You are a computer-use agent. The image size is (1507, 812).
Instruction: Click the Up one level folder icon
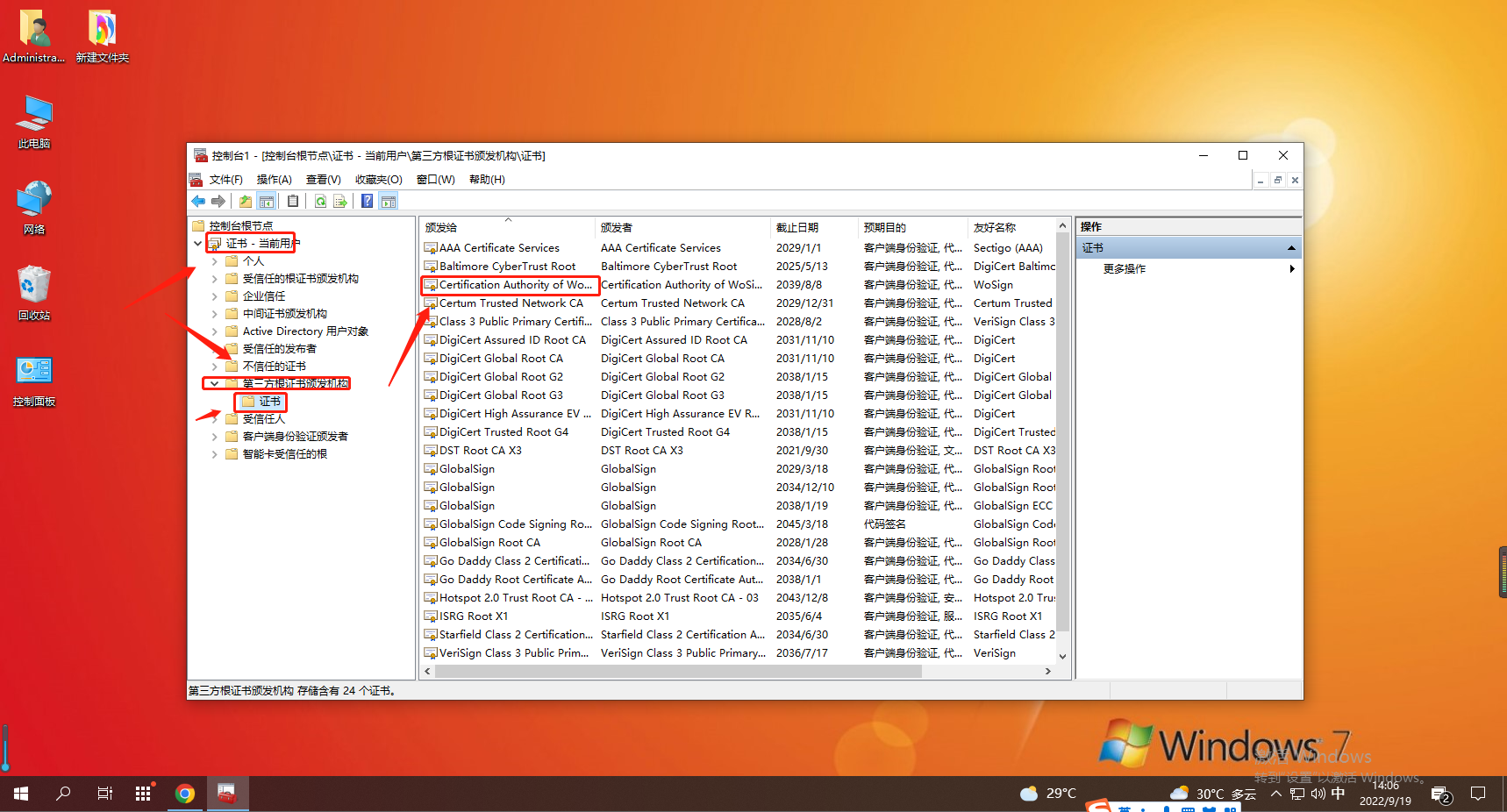(246, 201)
